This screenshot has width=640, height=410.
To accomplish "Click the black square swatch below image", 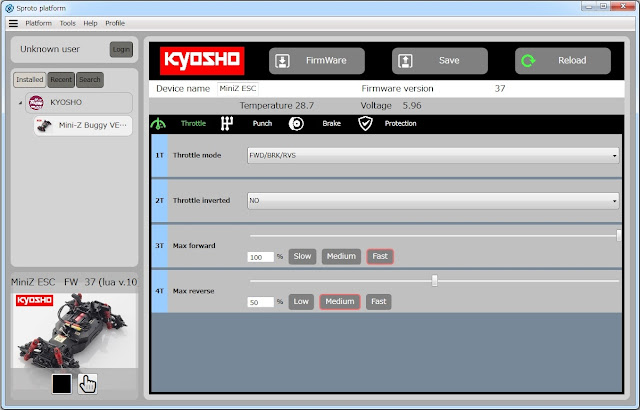I will click(62, 384).
